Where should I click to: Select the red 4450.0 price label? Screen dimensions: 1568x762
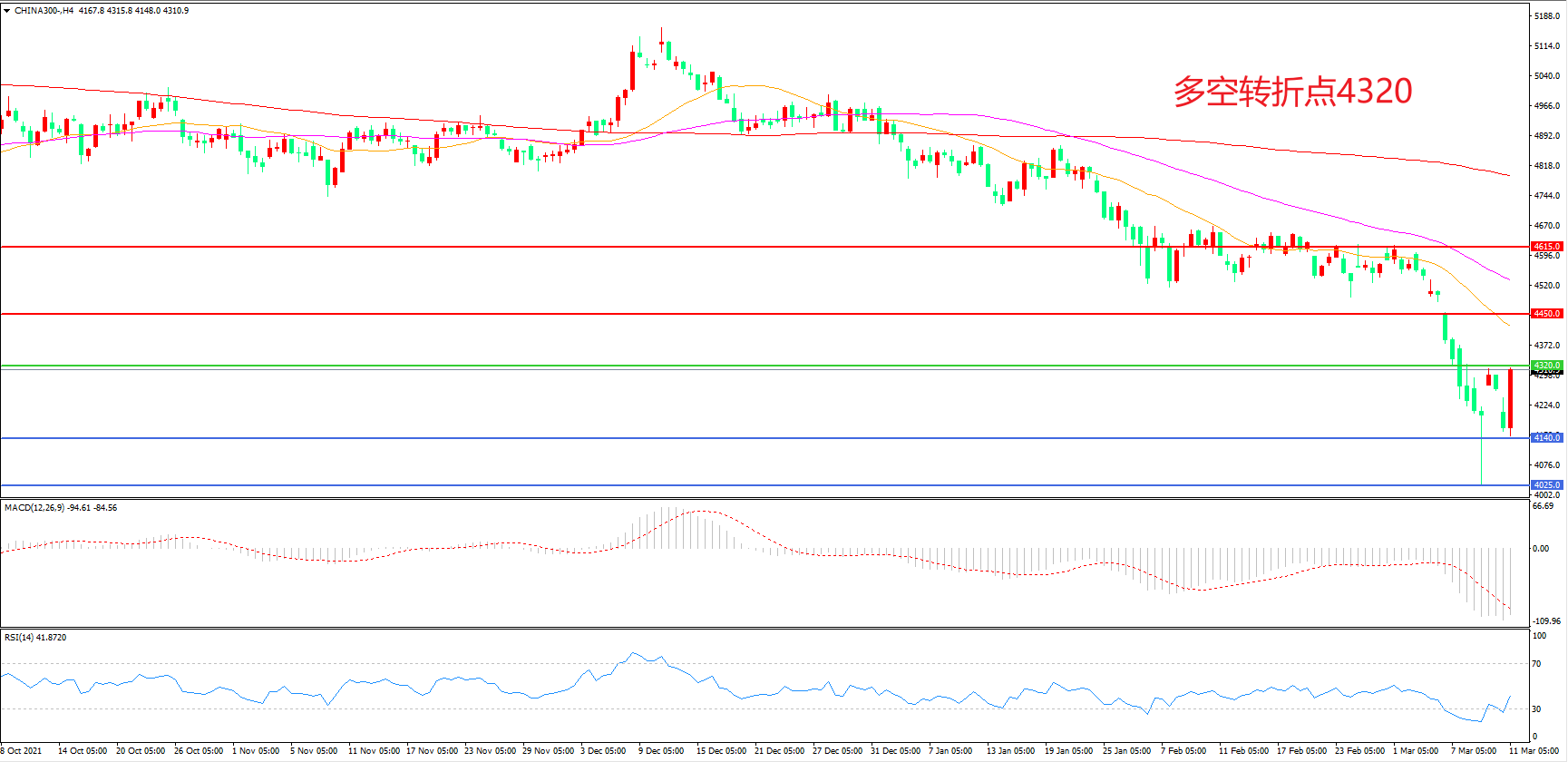tap(1546, 314)
